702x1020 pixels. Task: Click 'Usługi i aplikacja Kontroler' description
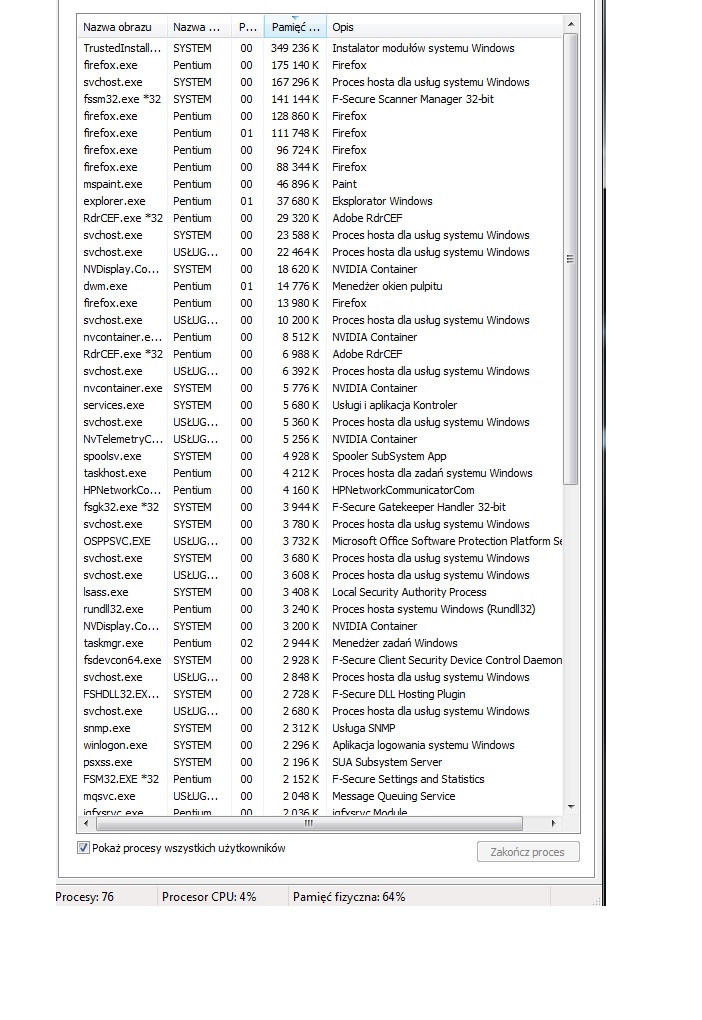[x=394, y=405]
